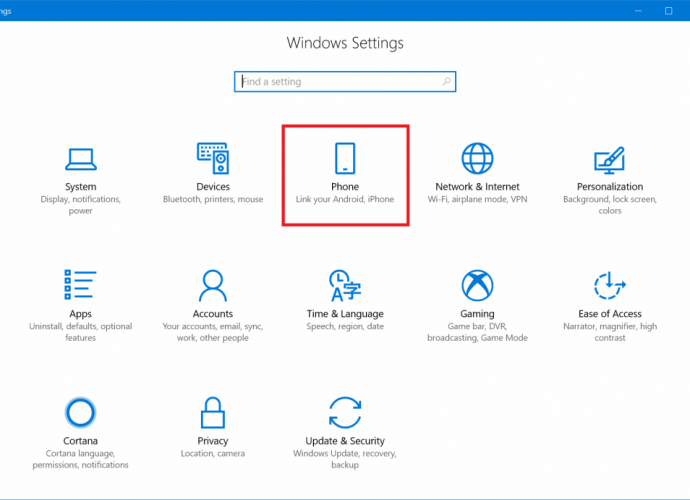This screenshot has height=500, width=690.
Task: Minimize the Settings window
Action: tap(638, 11)
